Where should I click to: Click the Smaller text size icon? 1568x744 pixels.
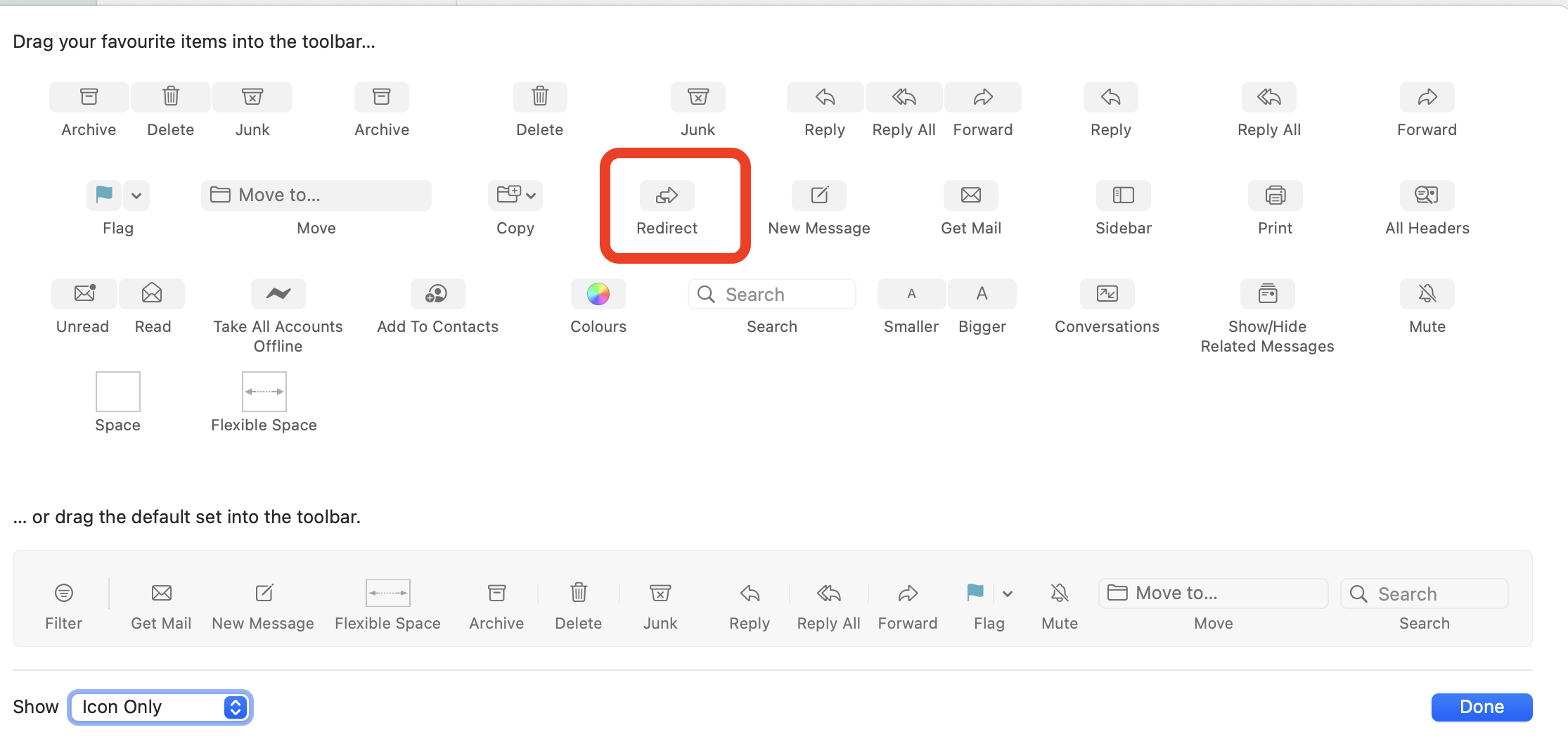tap(911, 293)
